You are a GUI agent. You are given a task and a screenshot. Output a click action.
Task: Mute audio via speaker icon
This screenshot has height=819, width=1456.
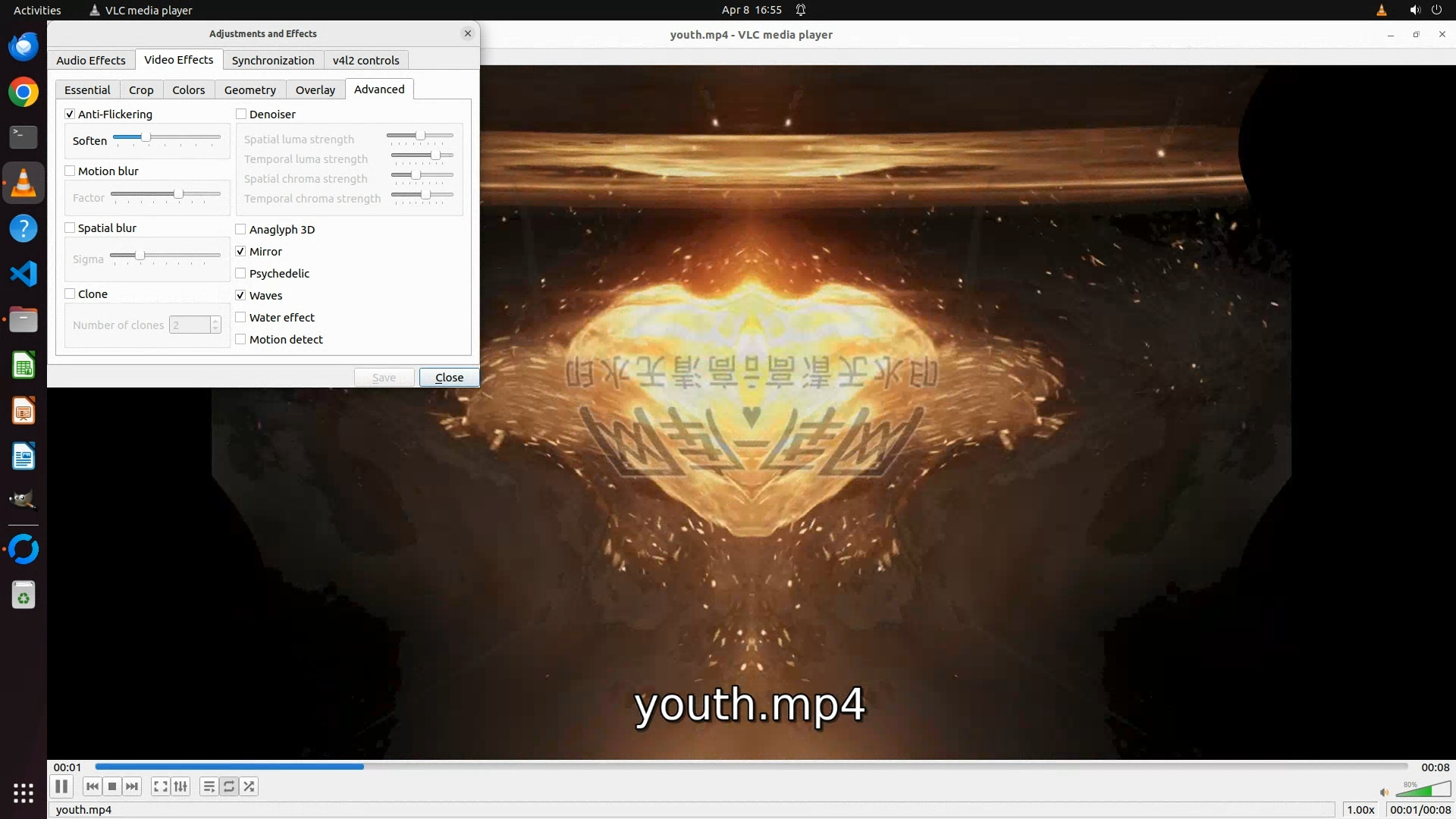pyautogui.click(x=1383, y=792)
